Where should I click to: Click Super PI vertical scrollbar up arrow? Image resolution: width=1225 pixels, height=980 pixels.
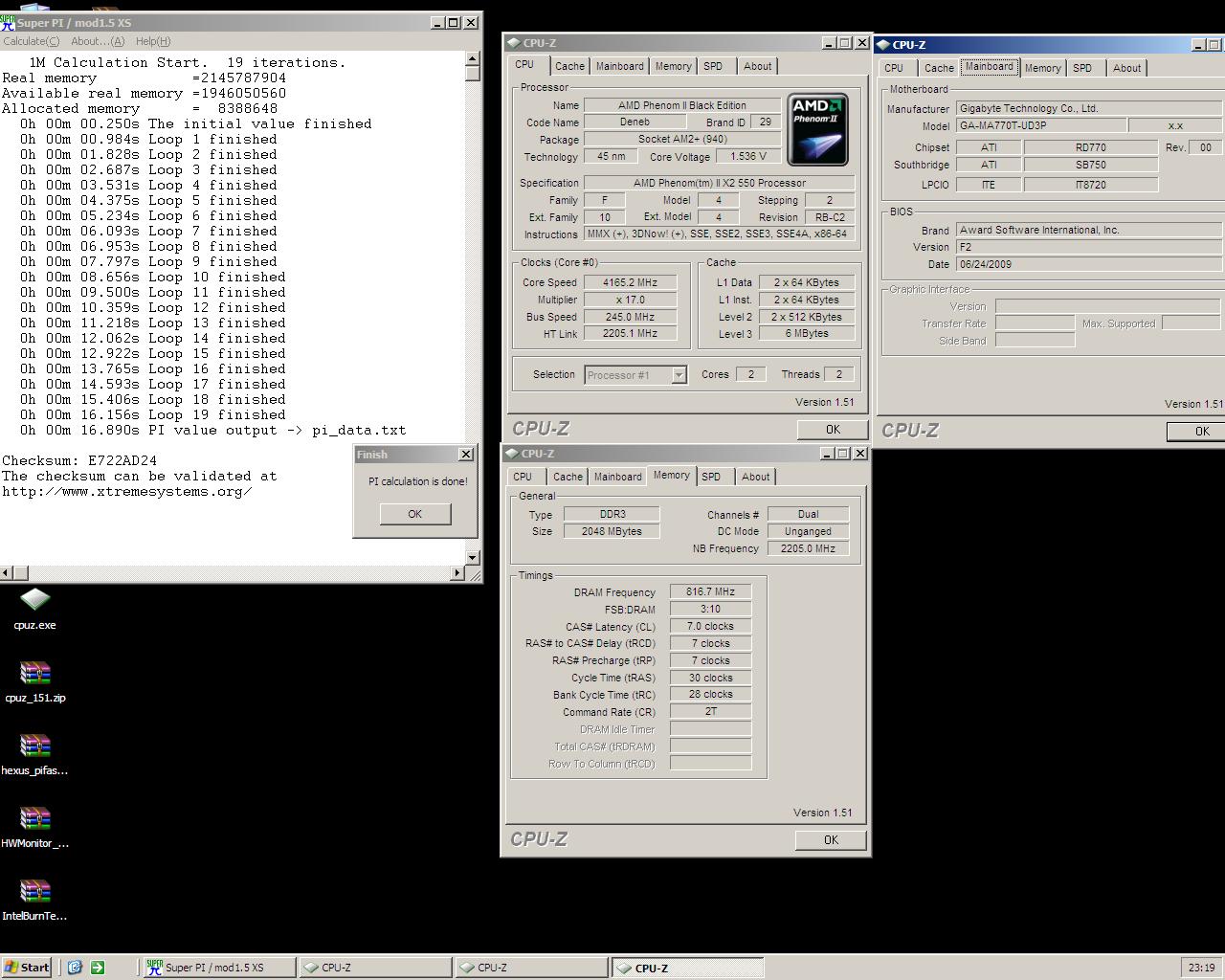(x=472, y=58)
